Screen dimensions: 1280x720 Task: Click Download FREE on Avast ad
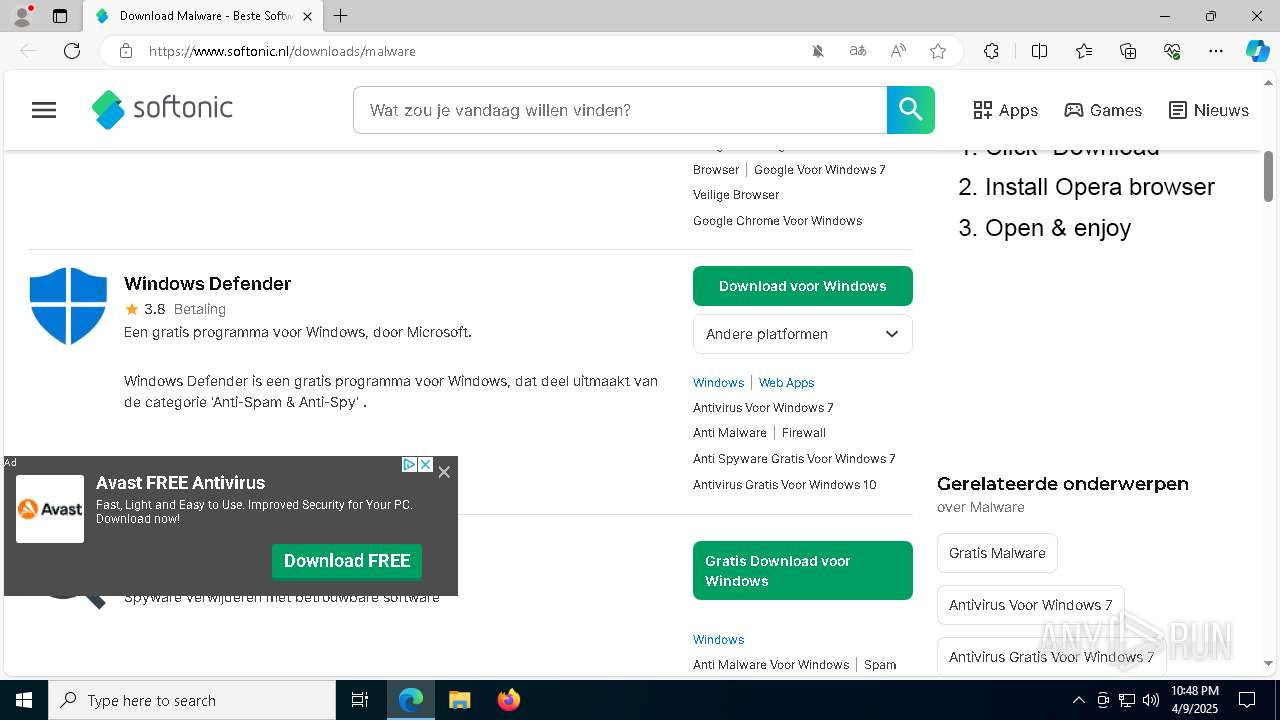tap(347, 561)
